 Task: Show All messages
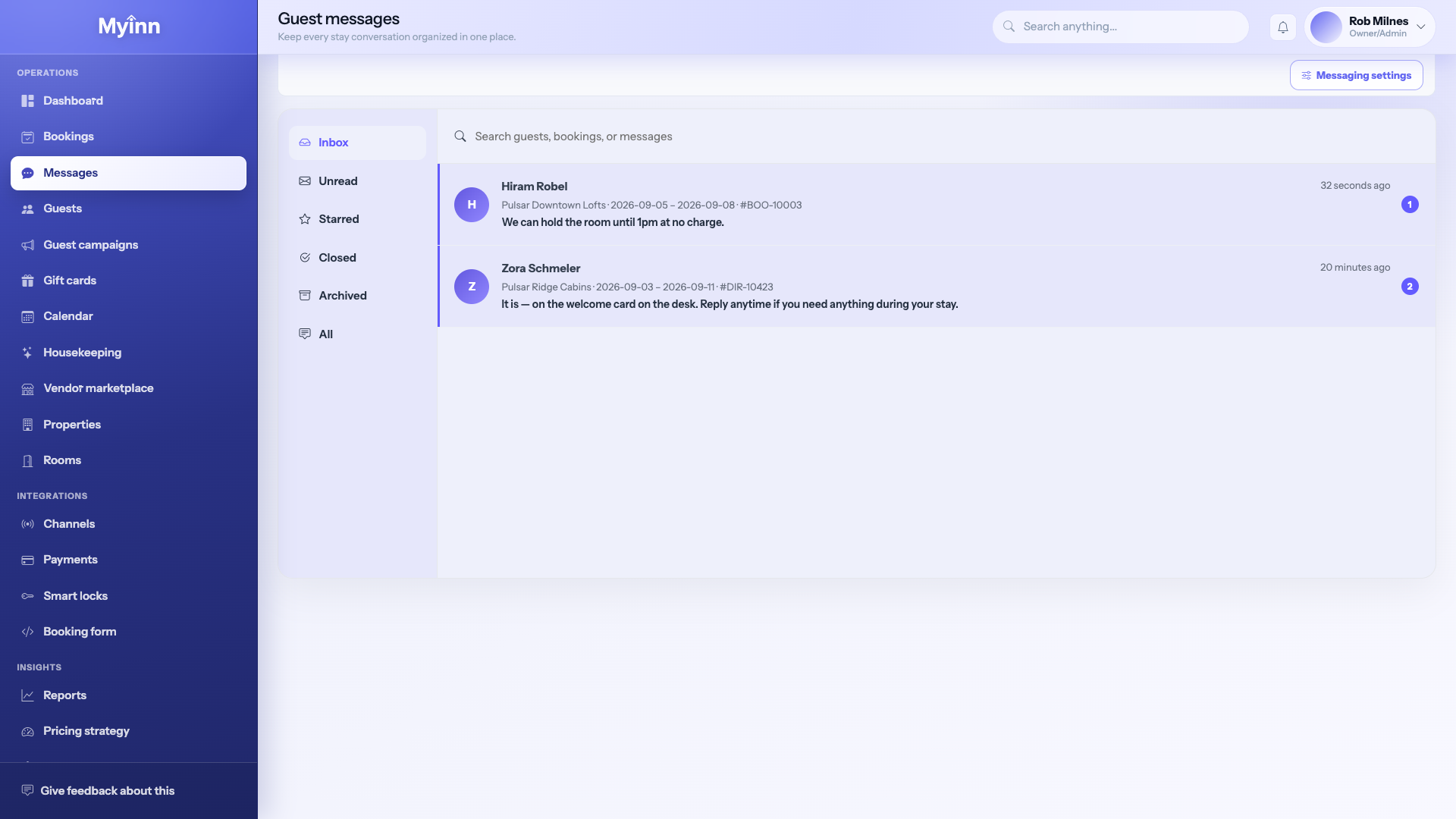[x=357, y=334]
